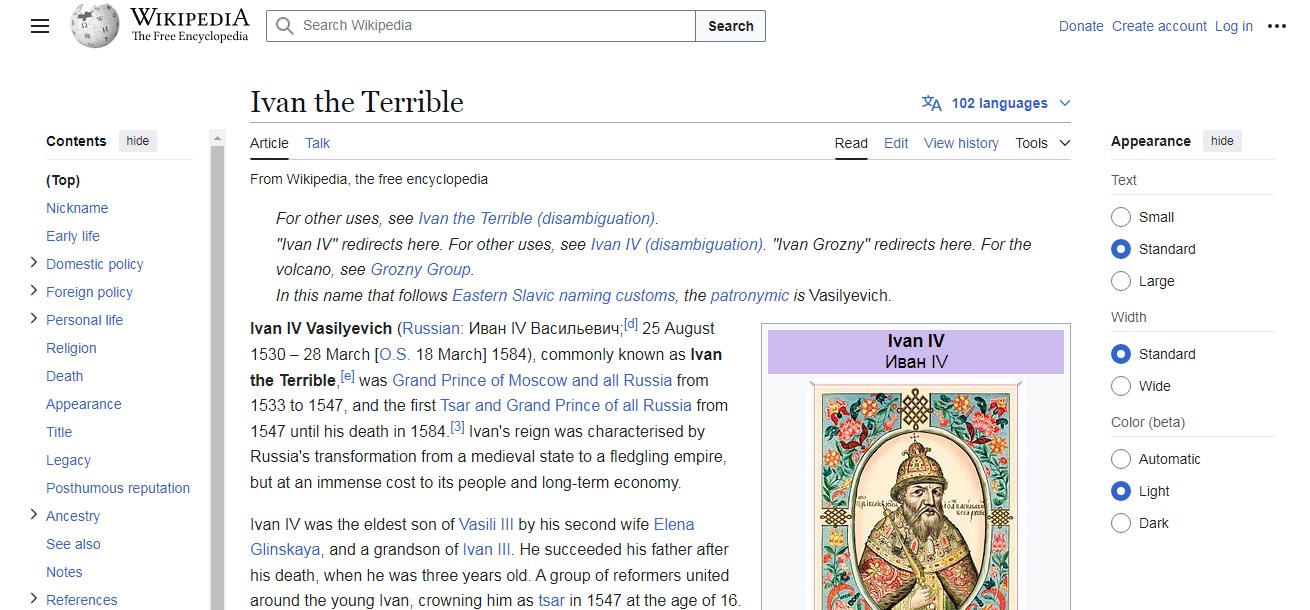Open the View history tab
The height and width of the screenshot is (610, 1310).
(x=960, y=143)
